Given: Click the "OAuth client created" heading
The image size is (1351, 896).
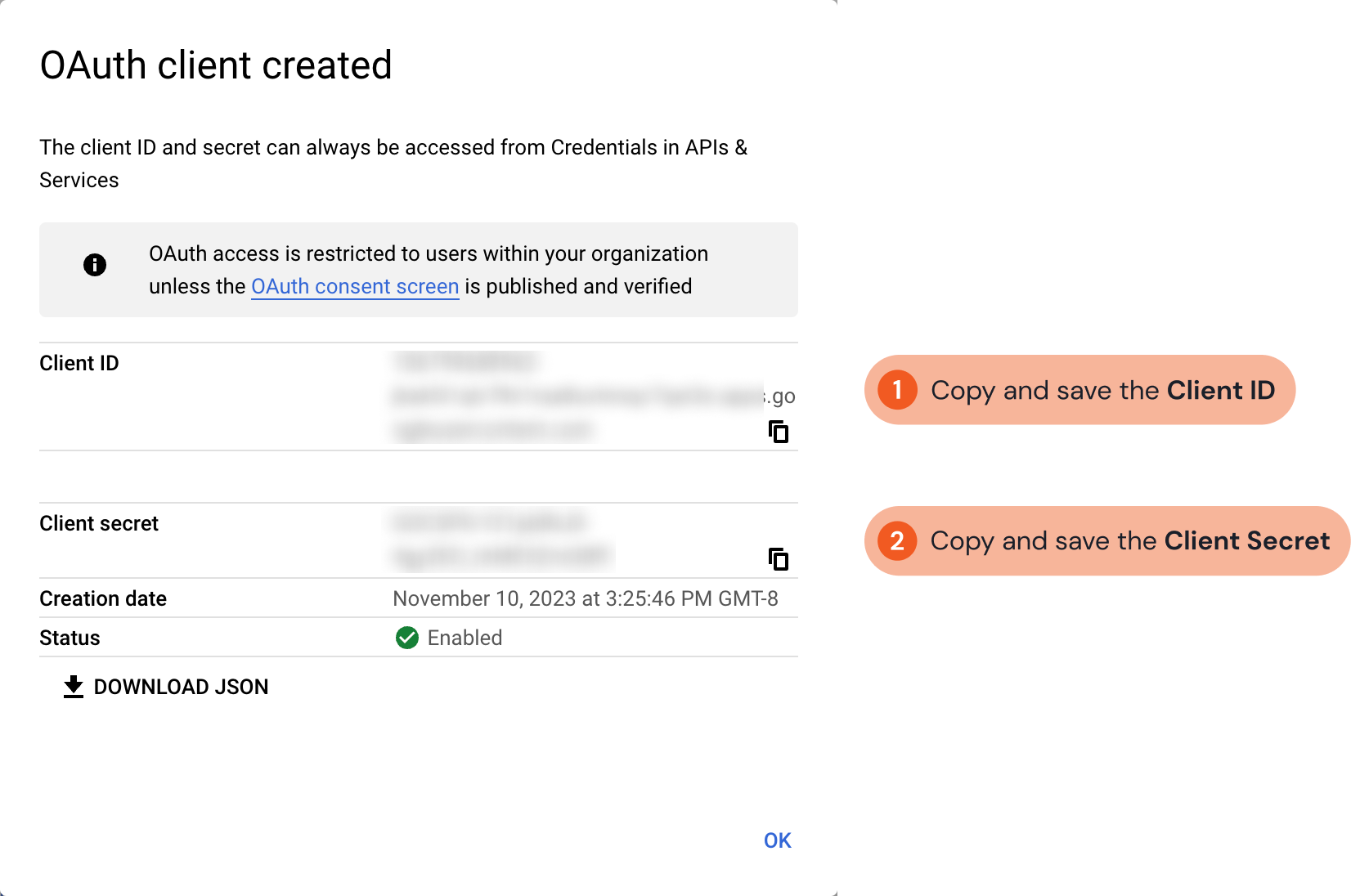Looking at the screenshot, I should point(216,65).
